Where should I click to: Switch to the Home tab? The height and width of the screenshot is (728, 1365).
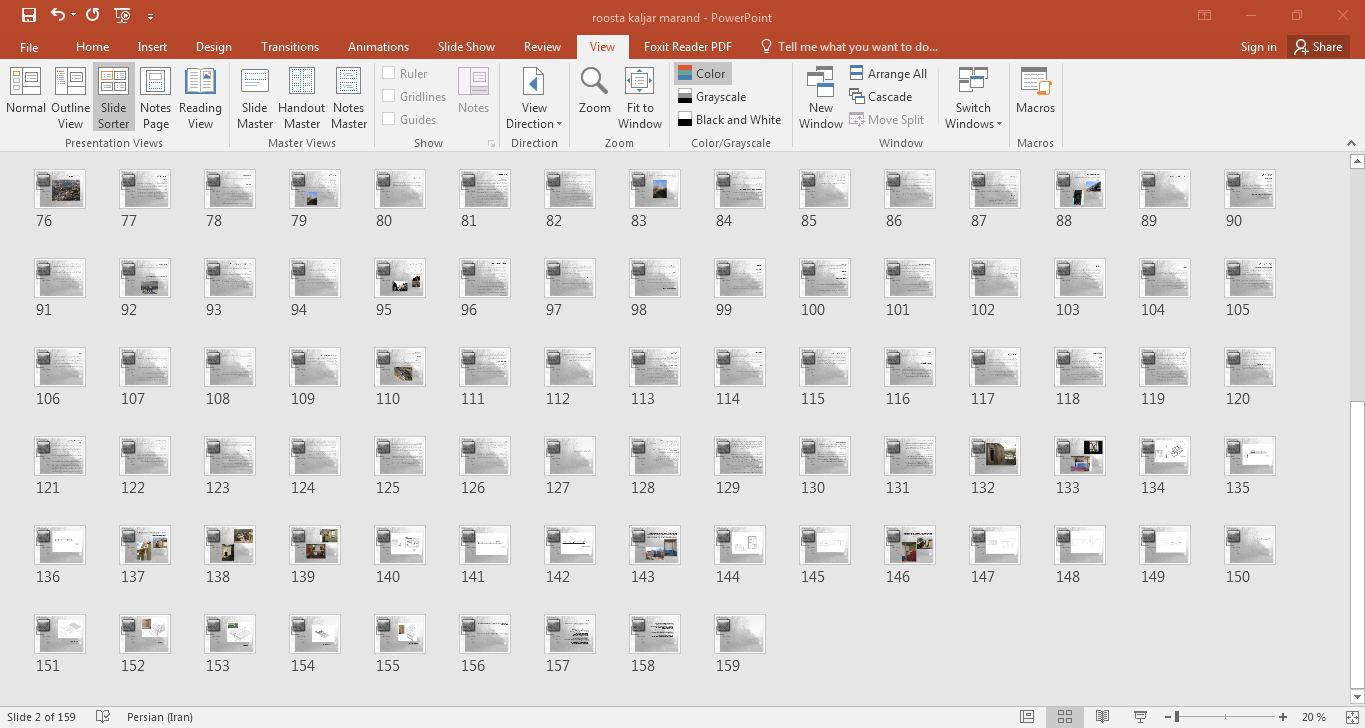tap(92, 46)
